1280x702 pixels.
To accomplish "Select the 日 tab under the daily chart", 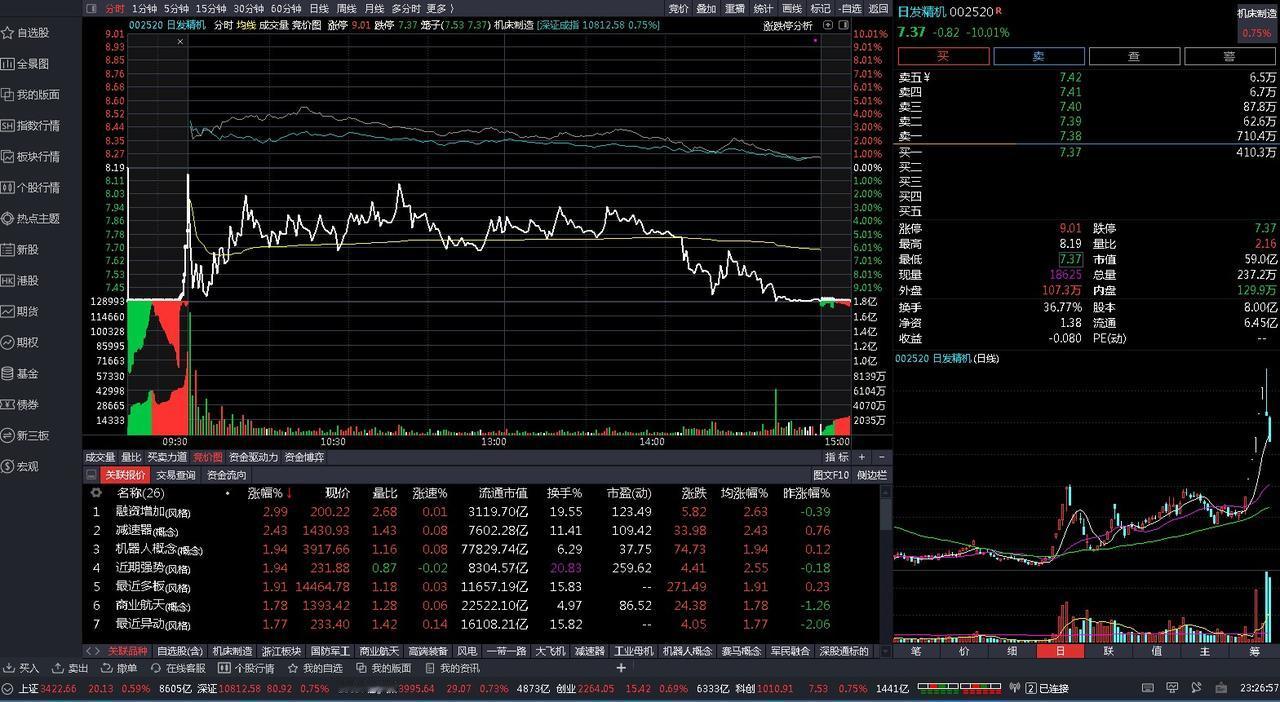I will [x=1060, y=651].
